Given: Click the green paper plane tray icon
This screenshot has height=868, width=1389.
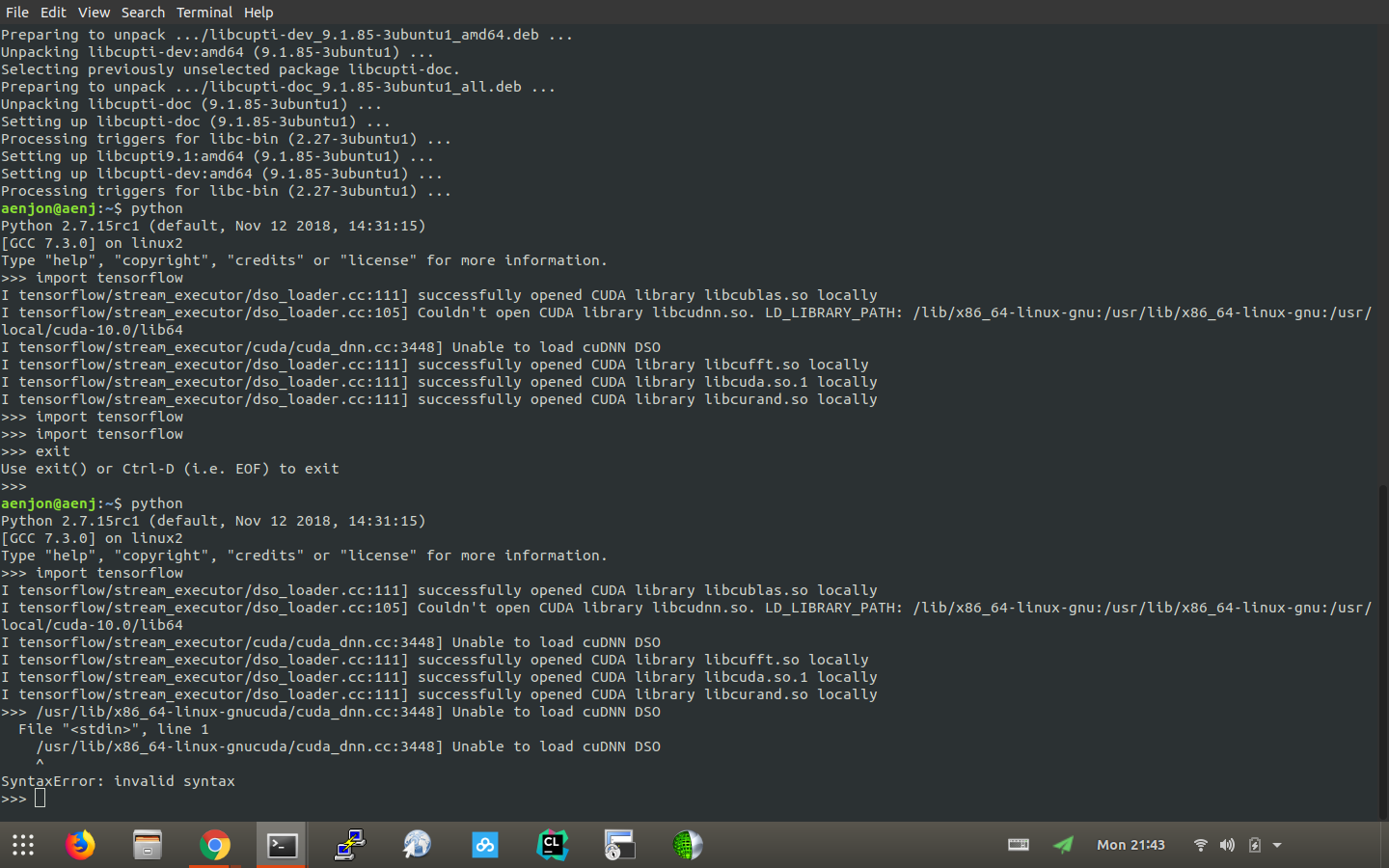Looking at the screenshot, I should (1063, 845).
